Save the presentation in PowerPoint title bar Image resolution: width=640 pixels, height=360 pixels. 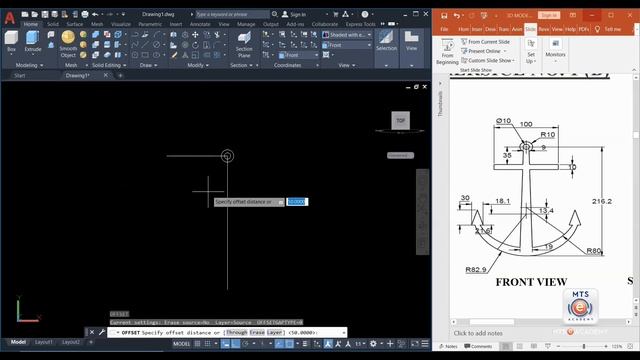pos(444,16)
